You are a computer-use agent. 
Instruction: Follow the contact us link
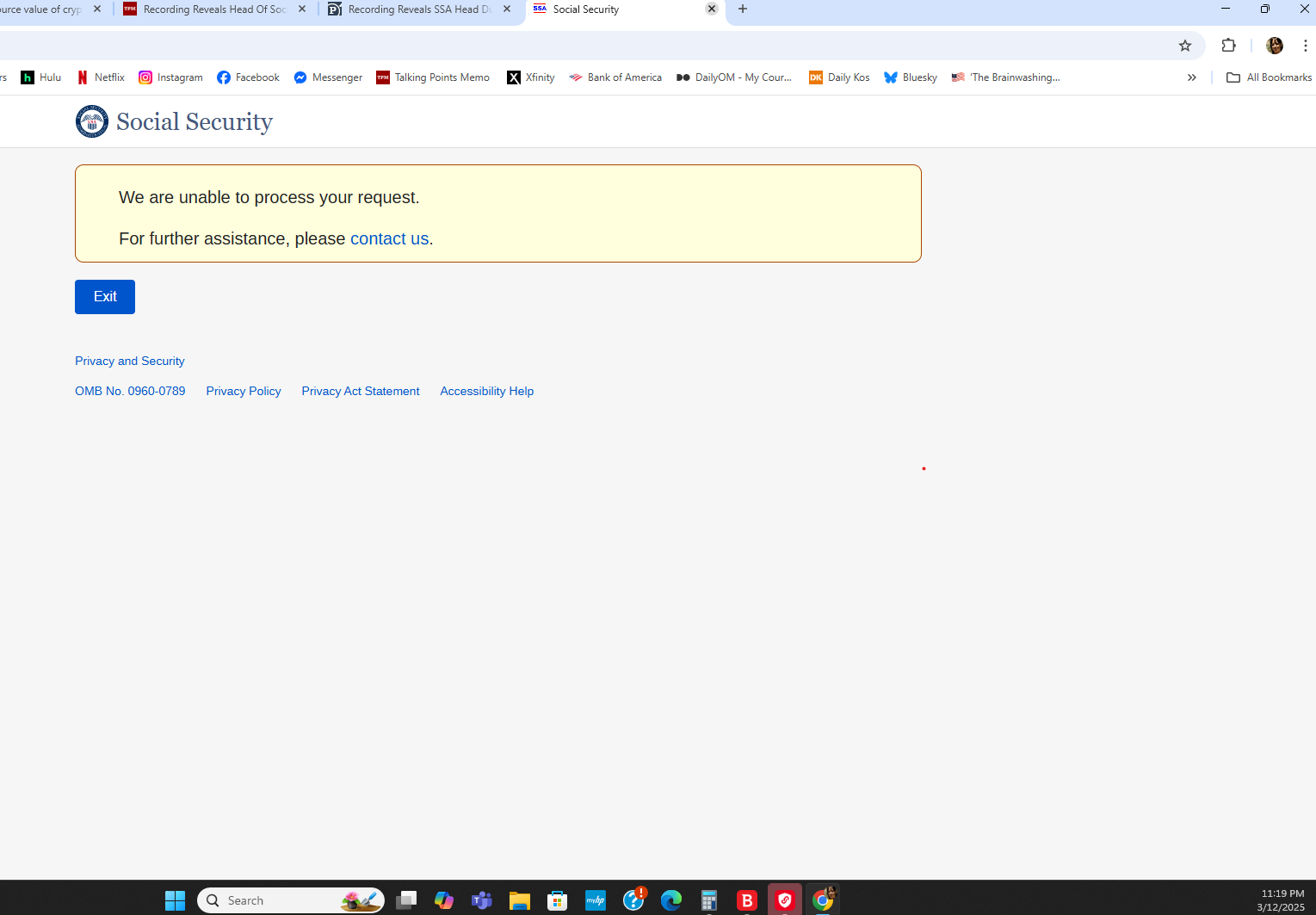point(389,238)
